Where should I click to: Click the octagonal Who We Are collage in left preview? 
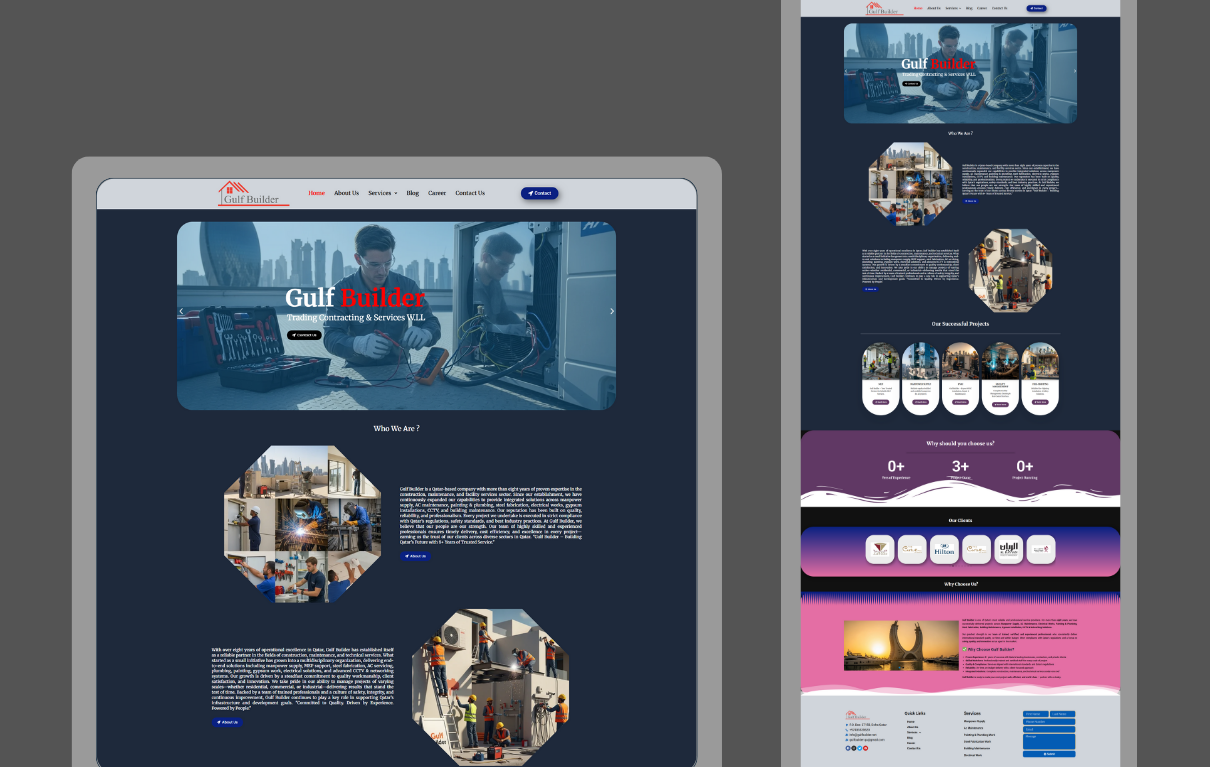tap(302, 524)
